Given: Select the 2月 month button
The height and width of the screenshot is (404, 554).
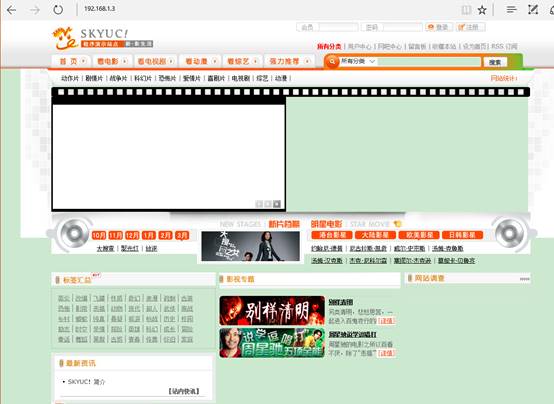Looking at the screenshot, I should (165, 235).
